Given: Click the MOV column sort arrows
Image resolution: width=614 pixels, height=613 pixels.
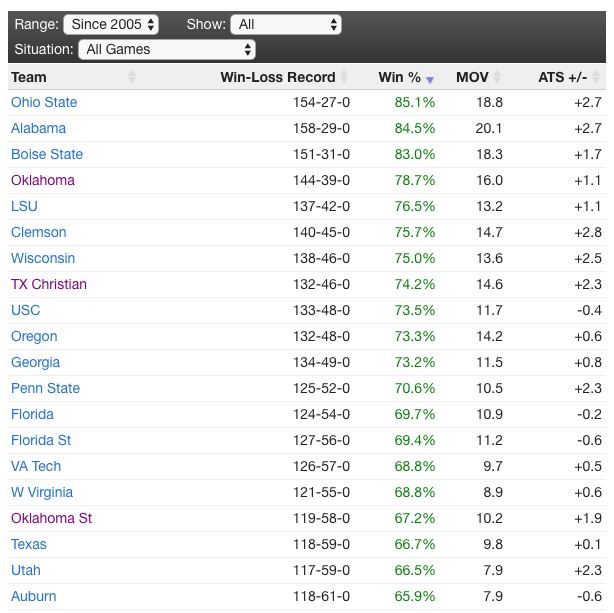Looking at the screenshot, I should (498, 77).
